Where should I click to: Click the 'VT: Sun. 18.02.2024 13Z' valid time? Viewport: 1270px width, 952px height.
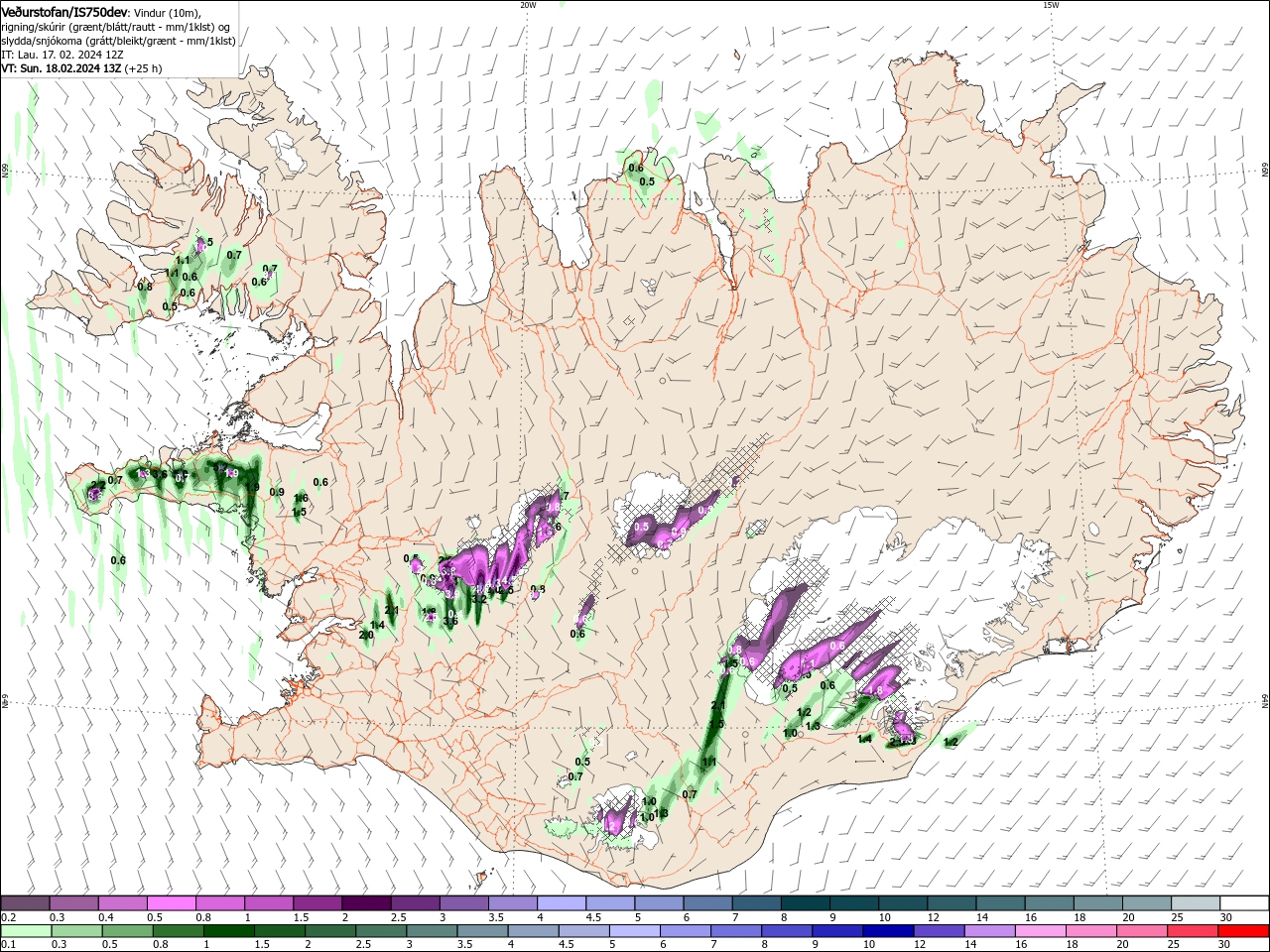[x=62, y=68]
